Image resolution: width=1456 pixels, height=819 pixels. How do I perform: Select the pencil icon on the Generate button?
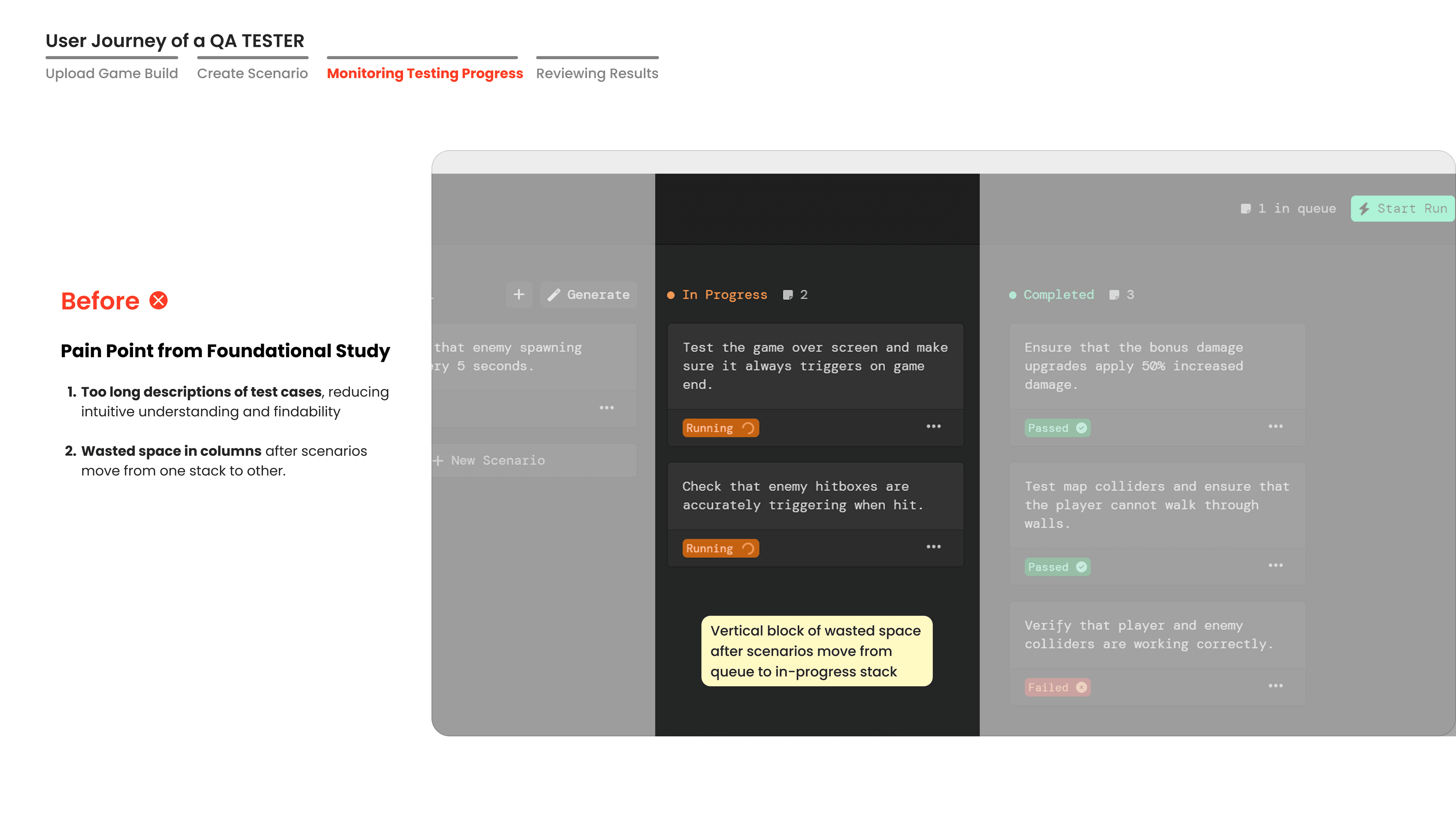(x=554, y=295)
